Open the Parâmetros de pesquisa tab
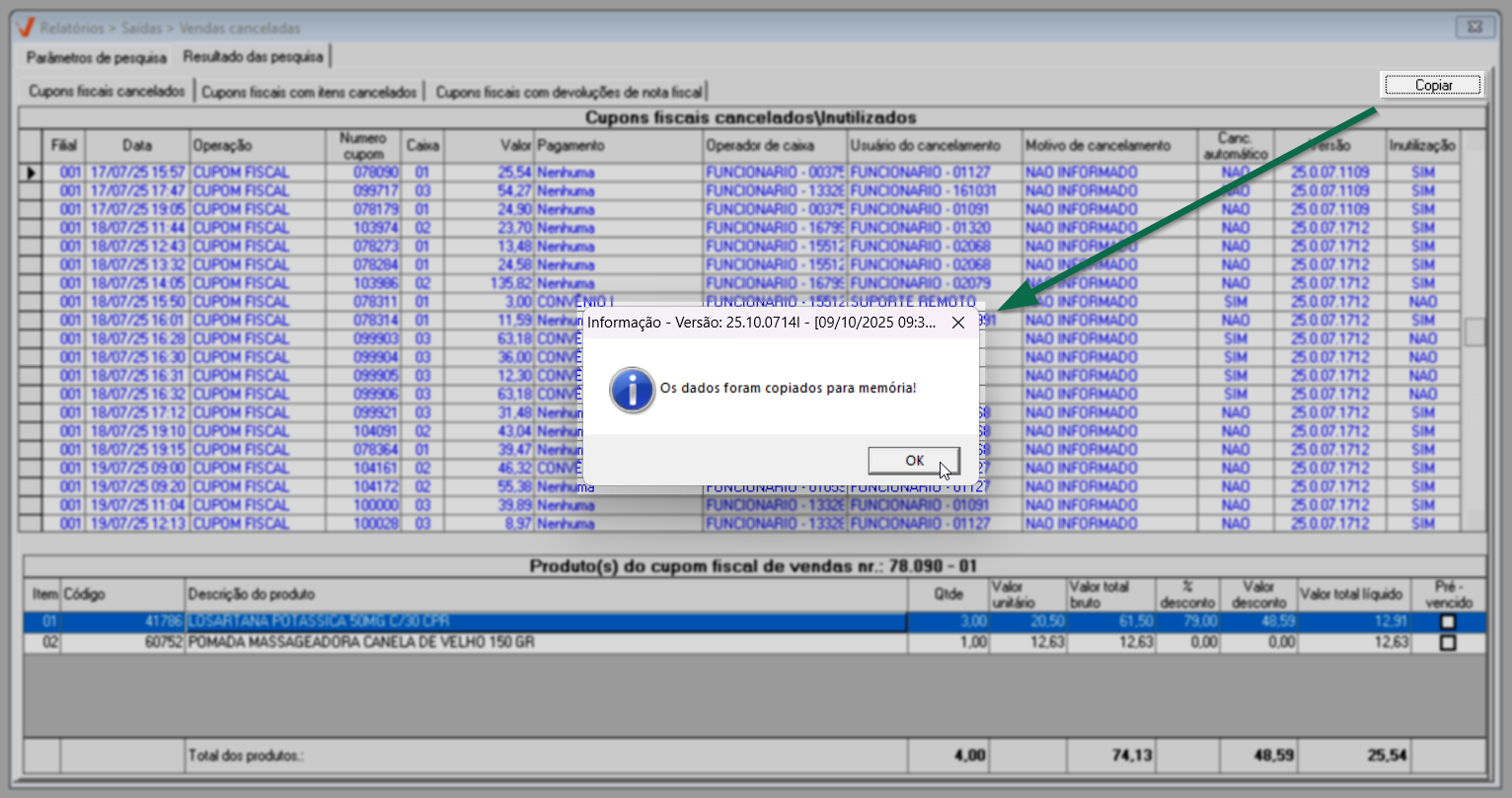This screenshot has width=1512, height=798. coord(96,57)
